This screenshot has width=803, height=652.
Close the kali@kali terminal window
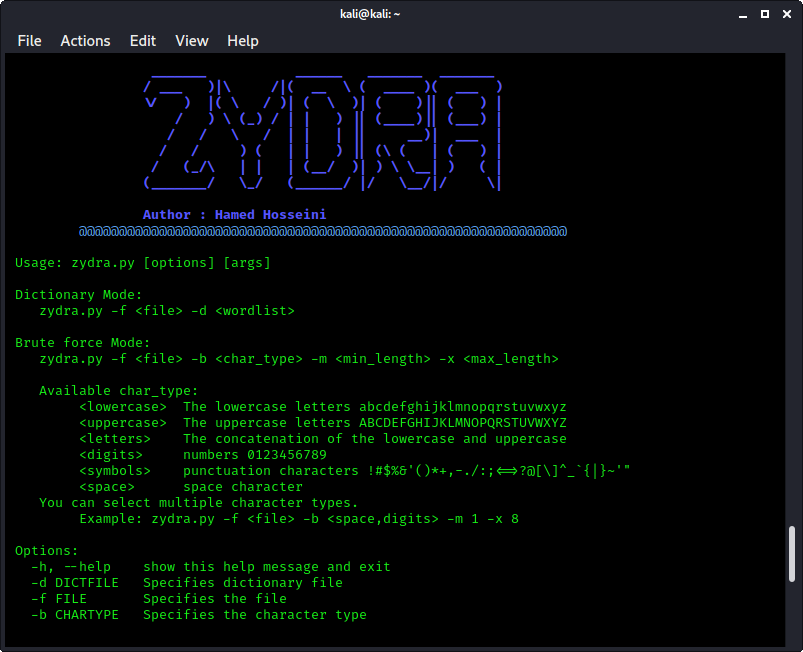pyautogui.click(x=786, y=14)
